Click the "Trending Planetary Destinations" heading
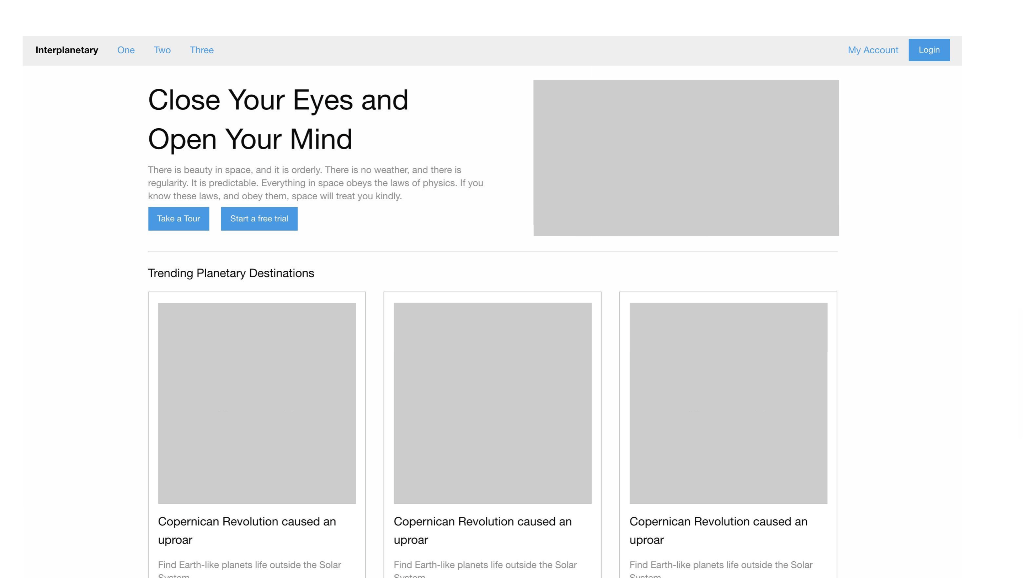1024x578 pixels. point(231,273)
